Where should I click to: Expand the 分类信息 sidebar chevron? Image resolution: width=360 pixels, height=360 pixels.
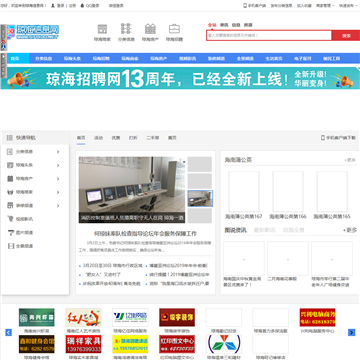58,152
